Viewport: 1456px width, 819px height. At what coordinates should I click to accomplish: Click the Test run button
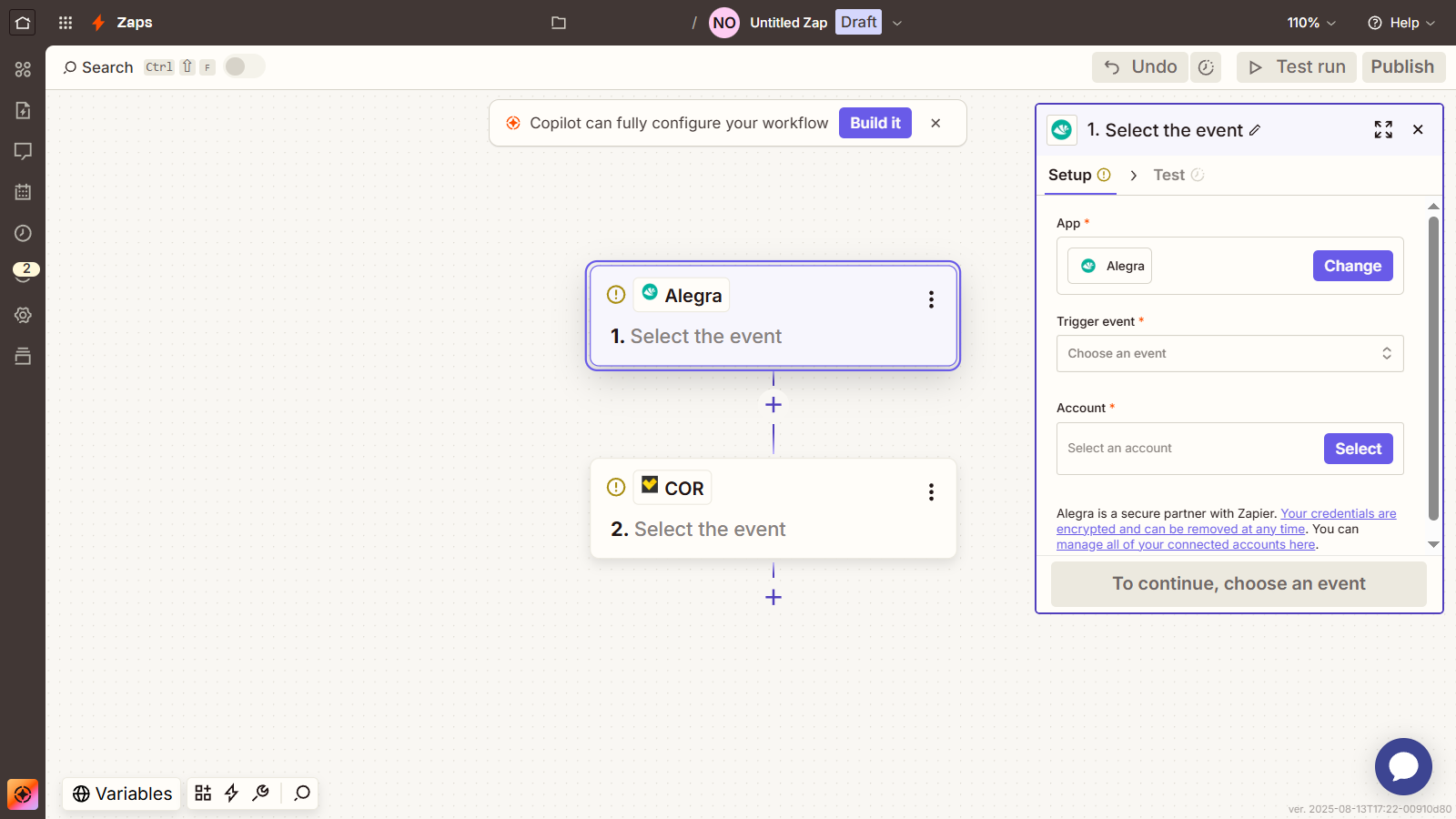point(1297,67)
